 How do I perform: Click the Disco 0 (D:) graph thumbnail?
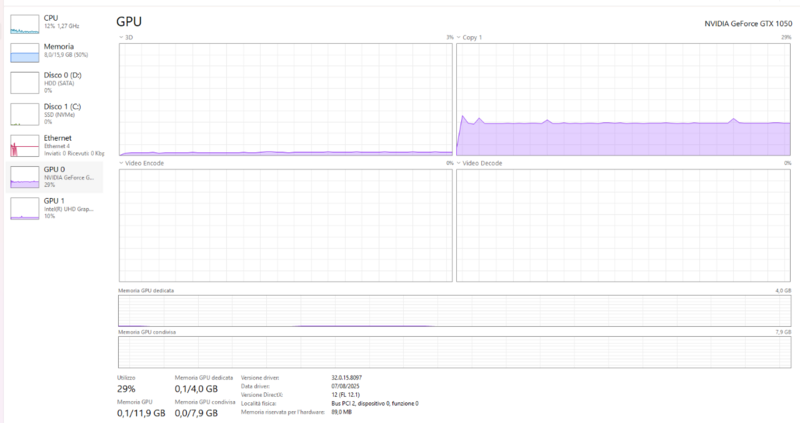point(24,84)
